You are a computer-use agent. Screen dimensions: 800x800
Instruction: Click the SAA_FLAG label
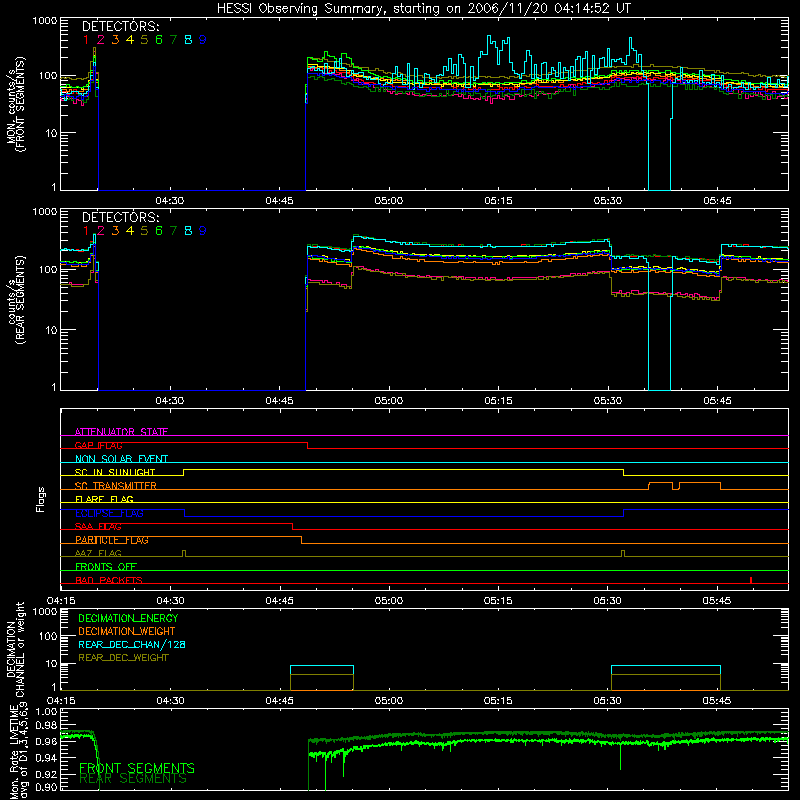coord(98,526)
